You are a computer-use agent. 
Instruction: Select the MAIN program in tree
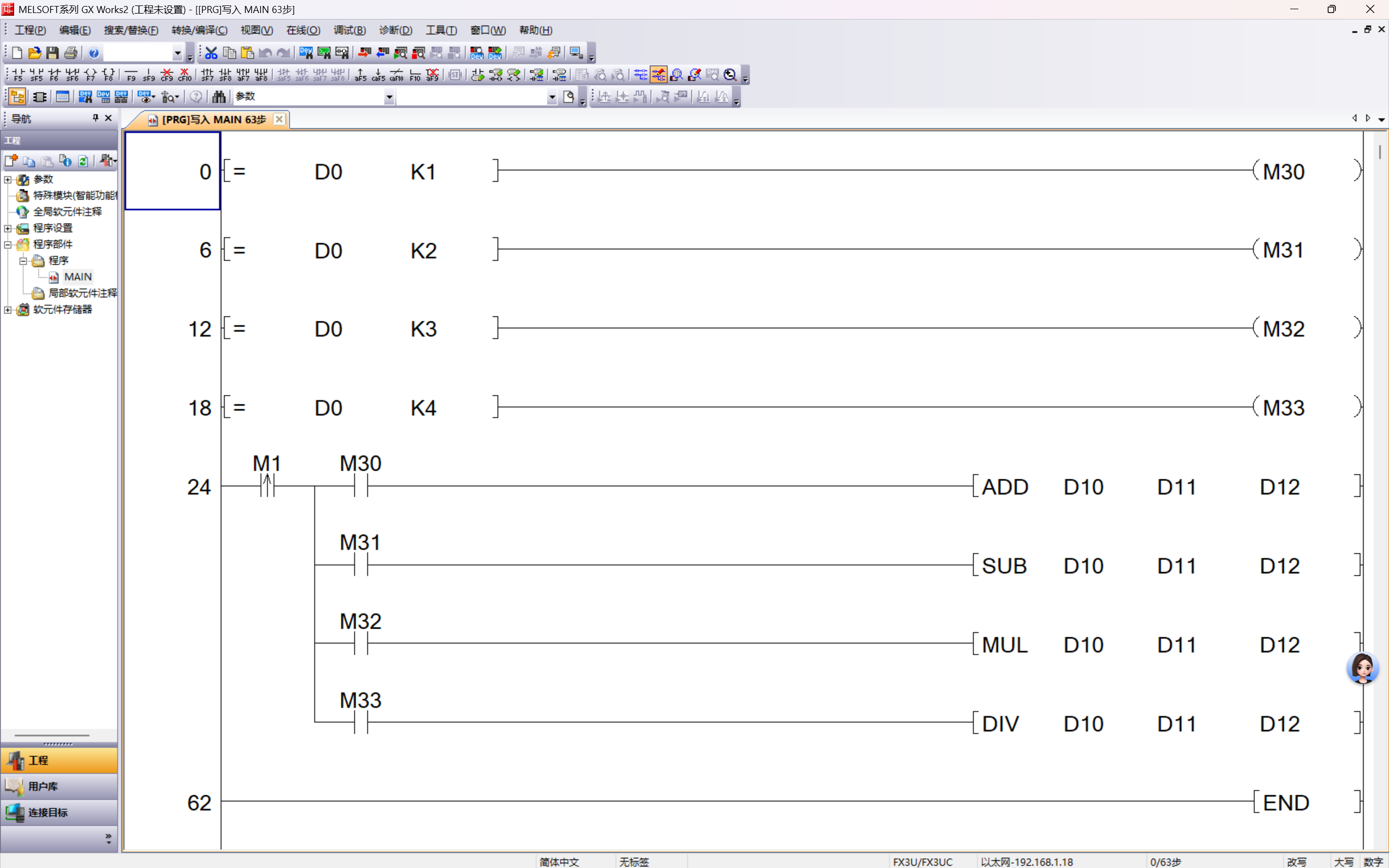(78, 277)
